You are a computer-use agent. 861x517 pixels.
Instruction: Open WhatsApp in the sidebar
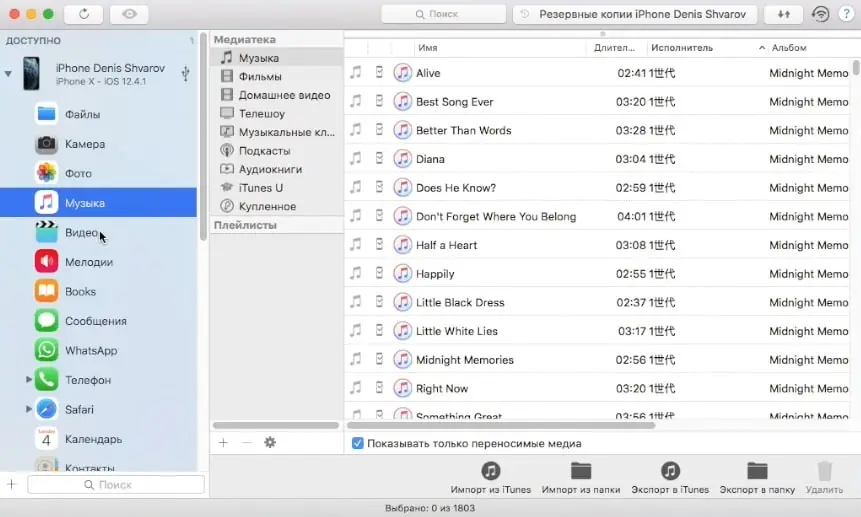click(98, 350)
